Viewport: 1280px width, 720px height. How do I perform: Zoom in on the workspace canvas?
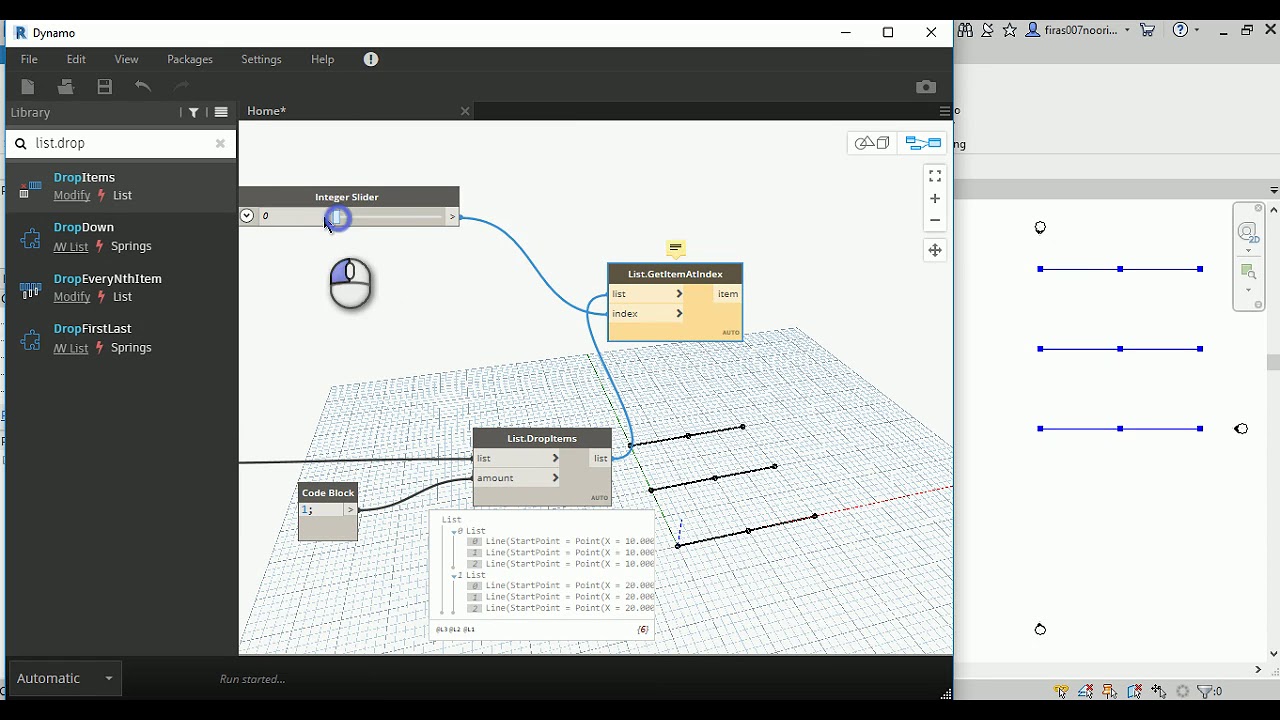935,199
